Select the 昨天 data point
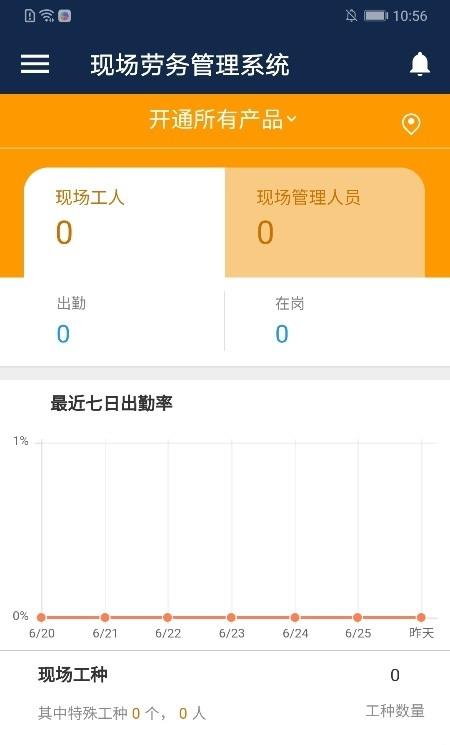Viewport: 450px width, 745px height. click(x=421, y=617)
